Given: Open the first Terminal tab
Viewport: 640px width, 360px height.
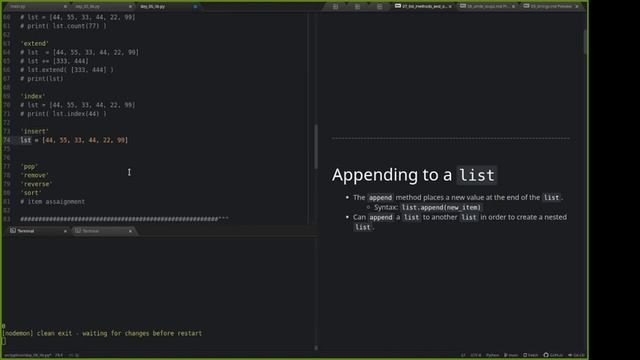Looking at the screenshot, I should [37, 231].
